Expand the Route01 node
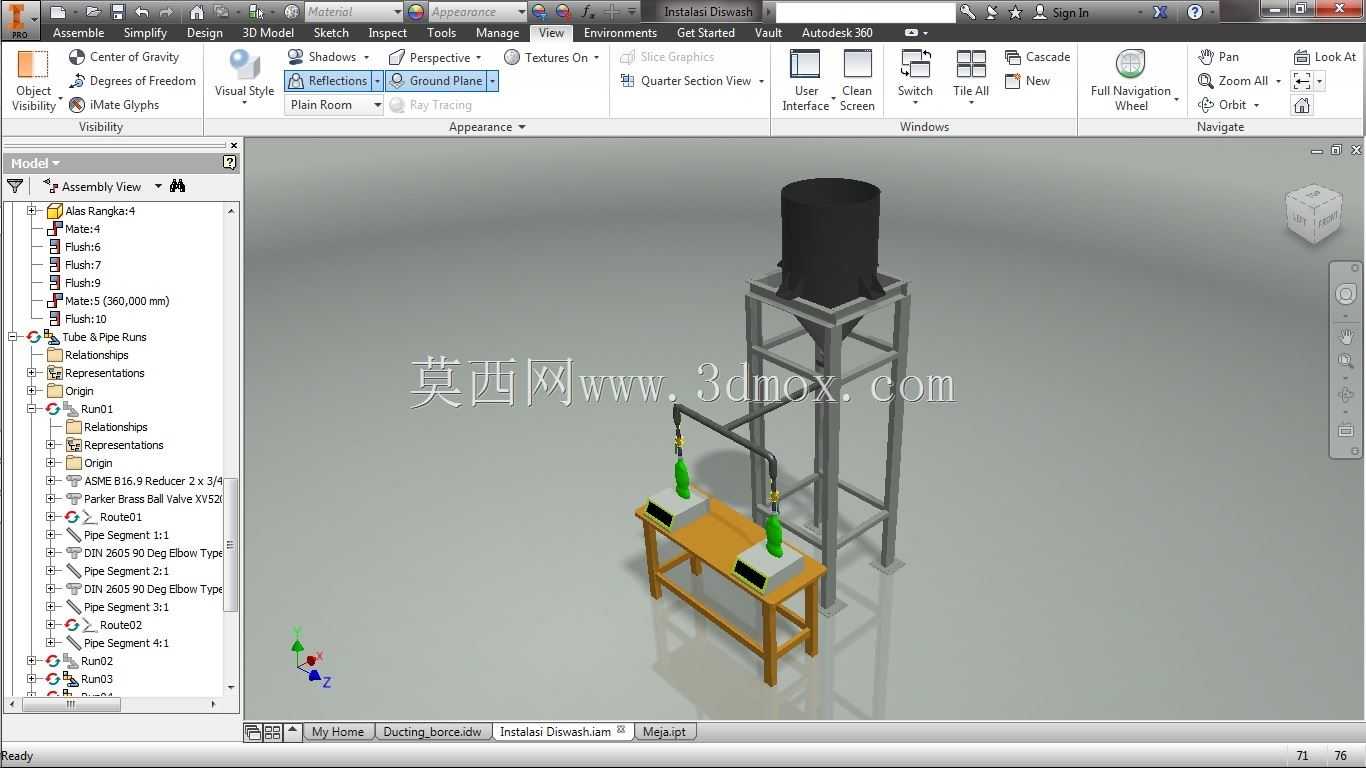 pyautogui.click(x=51, y=517)
